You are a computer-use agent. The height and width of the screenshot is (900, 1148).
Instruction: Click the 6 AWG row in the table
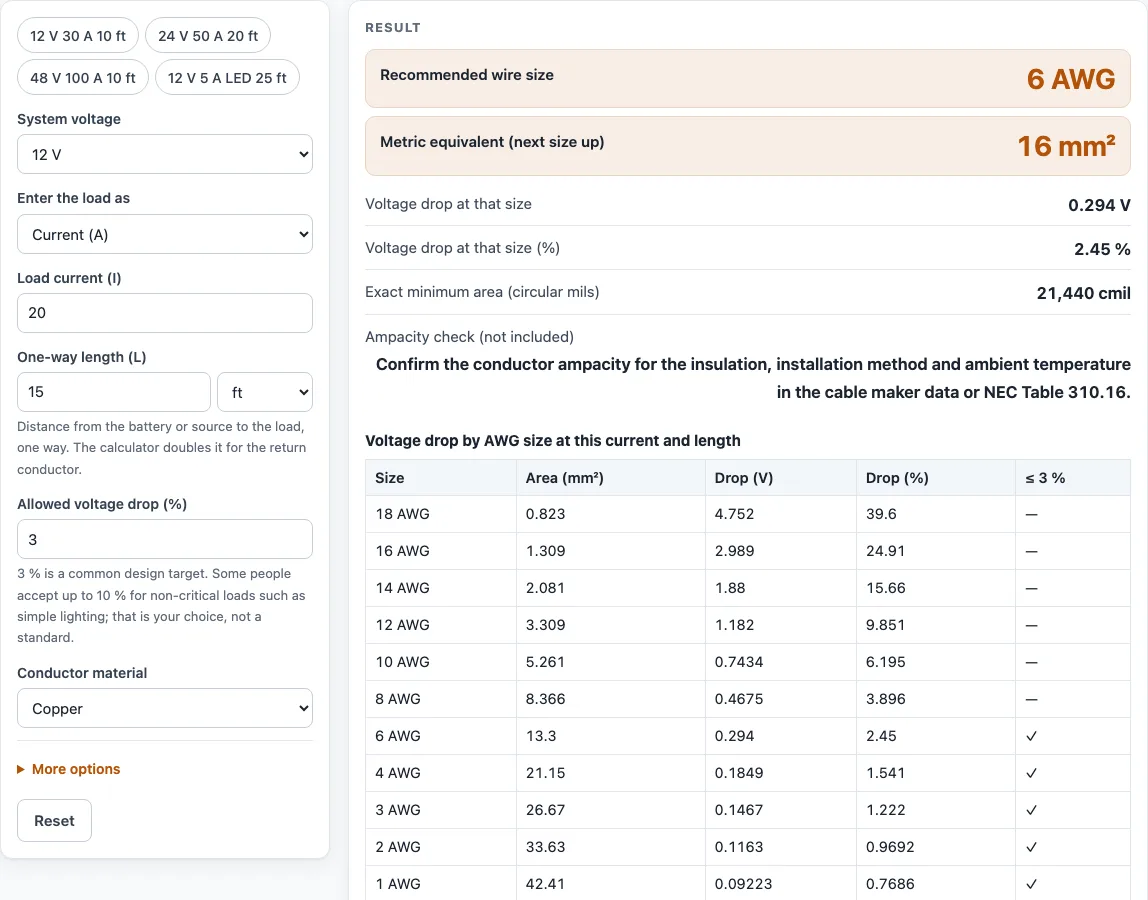[748, 736]
